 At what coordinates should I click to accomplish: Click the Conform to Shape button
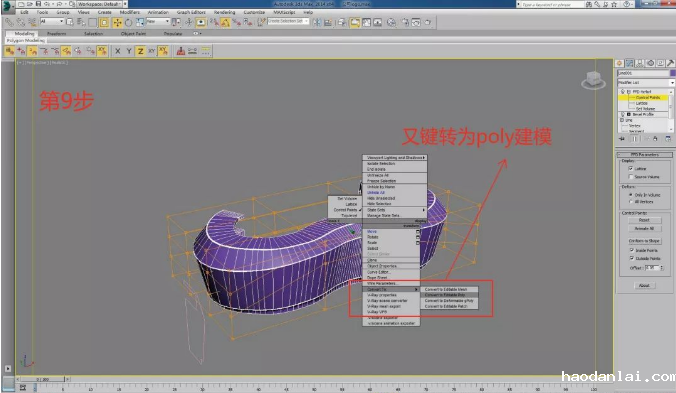coord(644,241)
